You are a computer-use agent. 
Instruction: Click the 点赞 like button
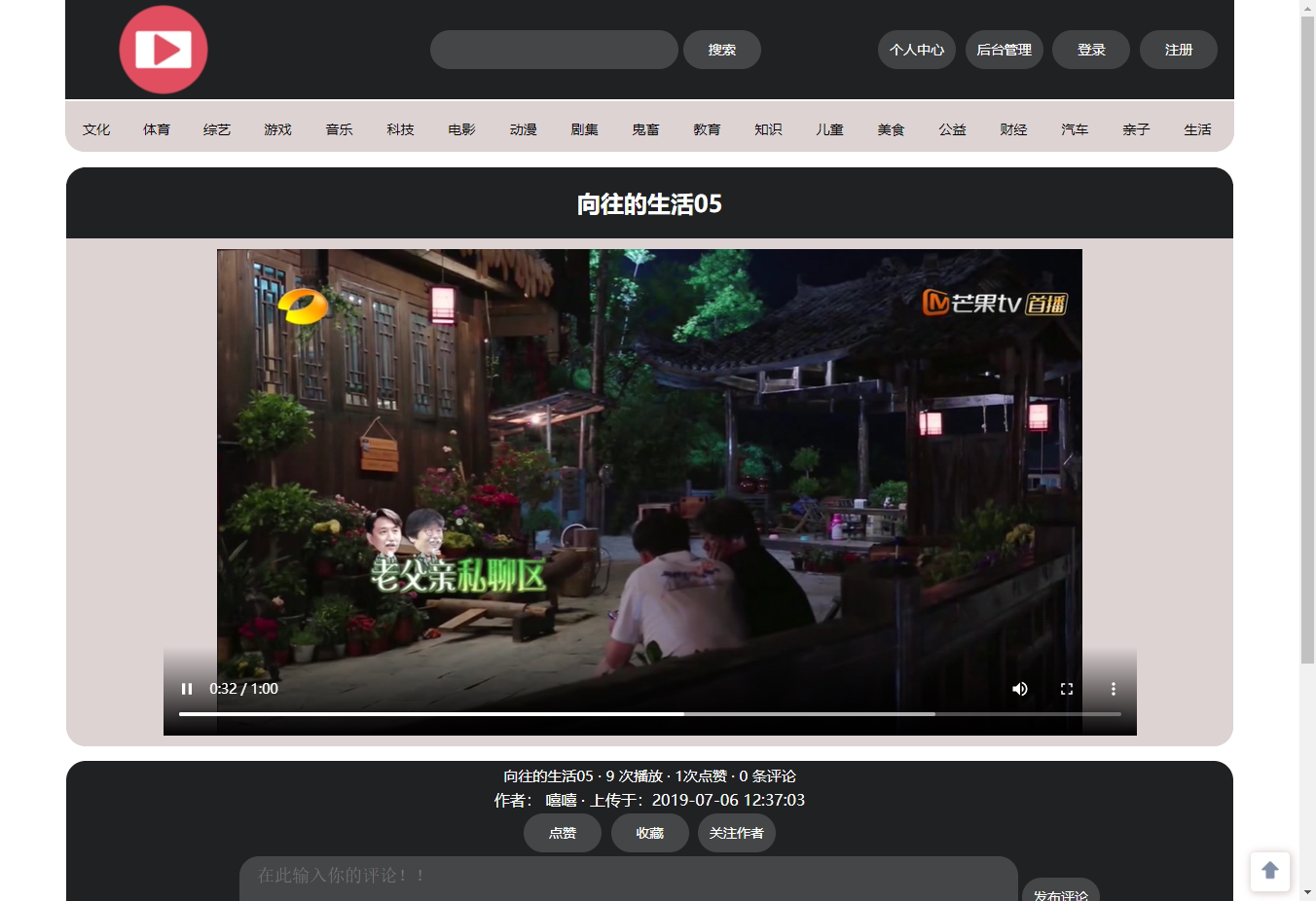(563, 833)
